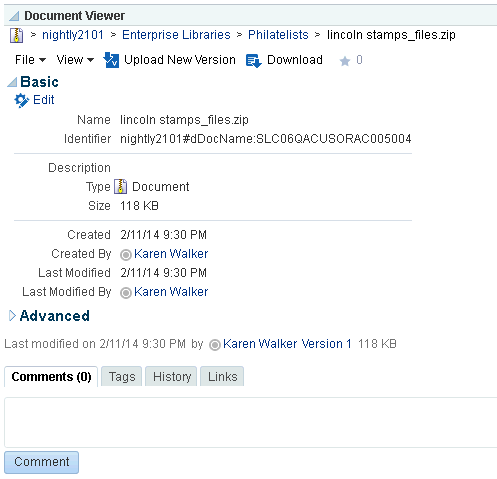Collapse the Document Viewer panel

(x=14, y=16)
